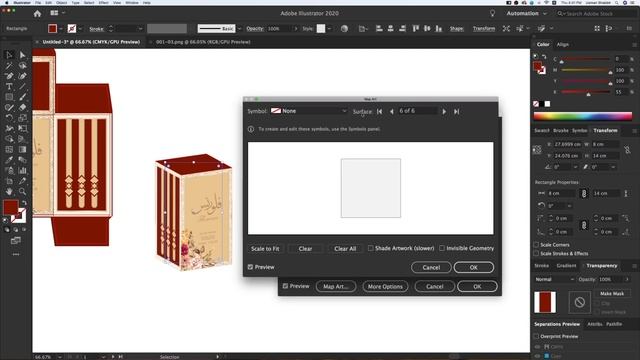
Task: Click the K slider handle in Color panel
Action: 588,94
